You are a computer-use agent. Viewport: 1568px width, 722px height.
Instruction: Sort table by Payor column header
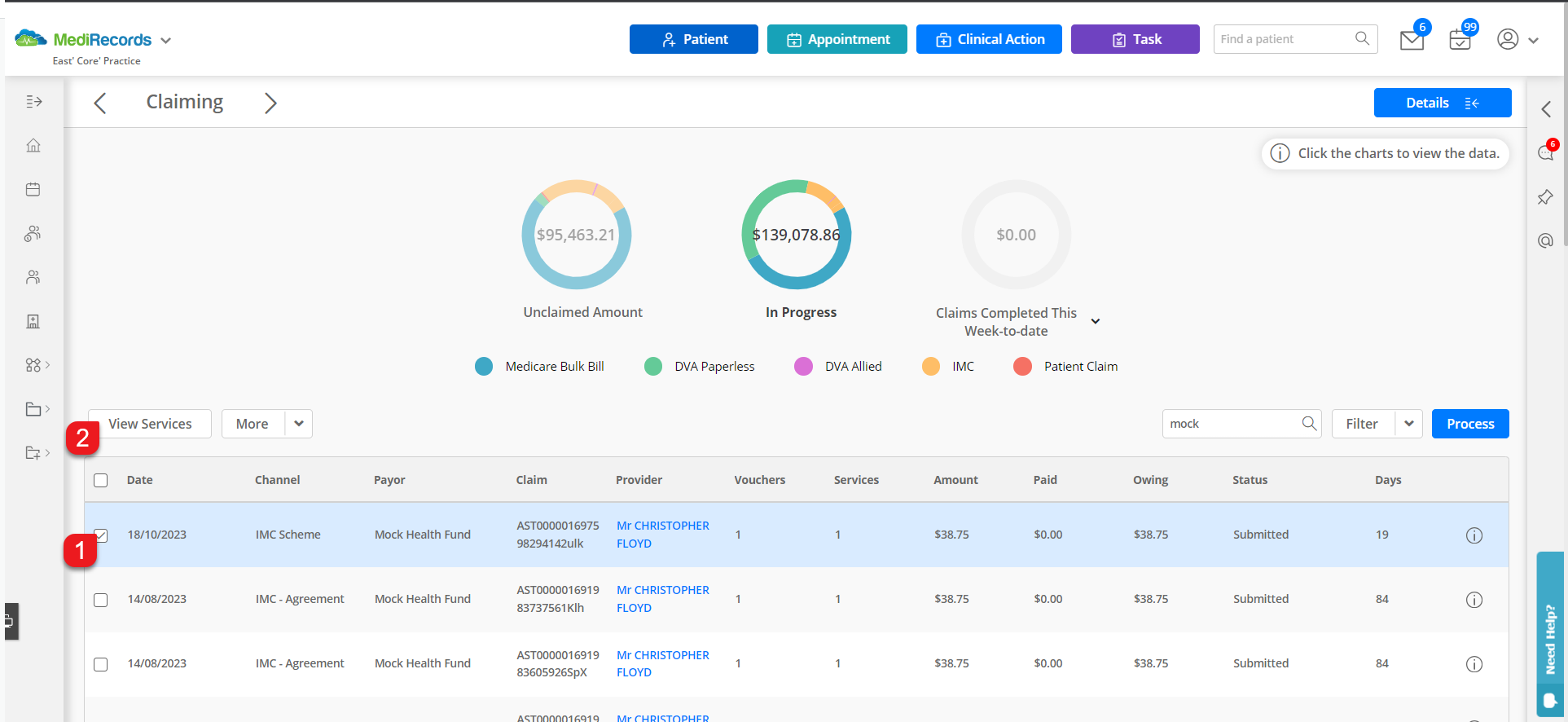click(389, 480)
